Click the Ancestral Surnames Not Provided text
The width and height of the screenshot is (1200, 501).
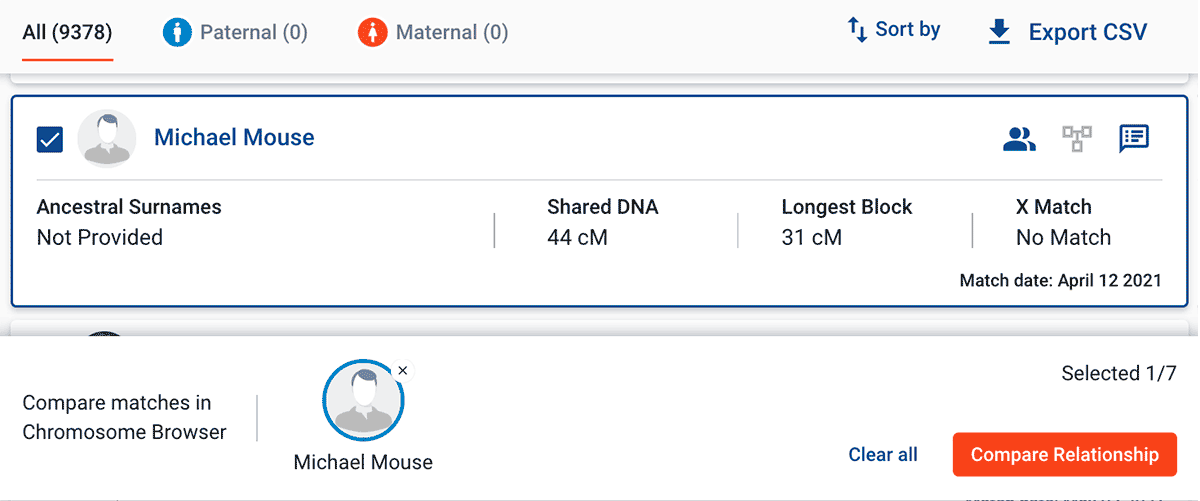click(x=100, y=238)
